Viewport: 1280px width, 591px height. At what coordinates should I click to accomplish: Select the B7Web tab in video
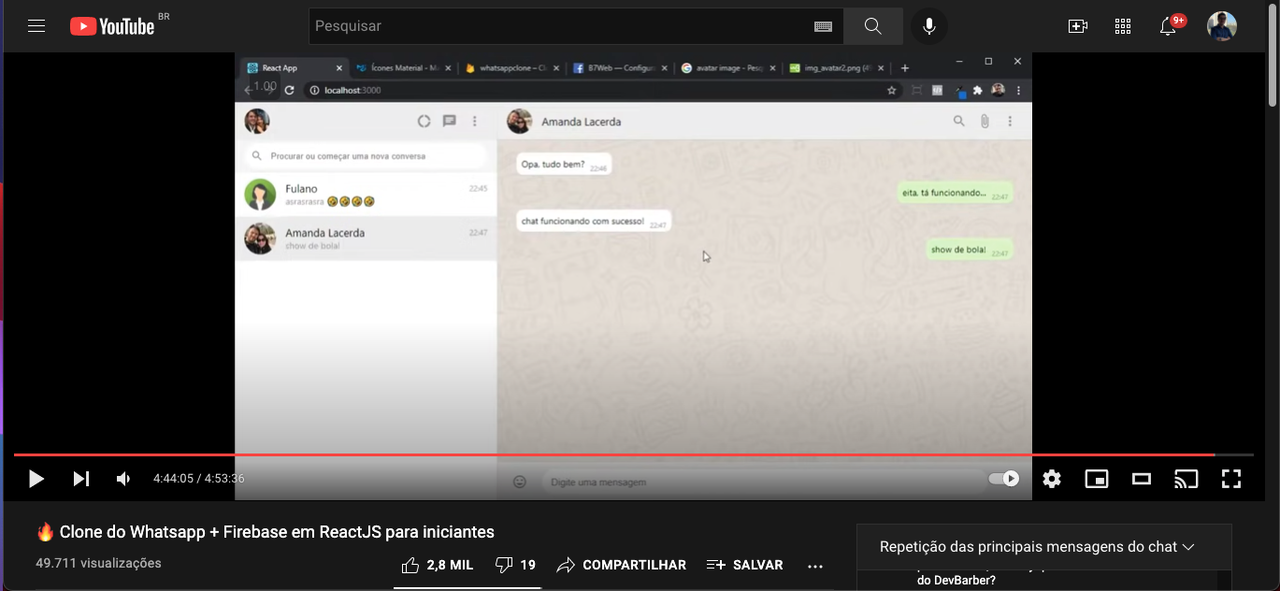coord(620,68)
